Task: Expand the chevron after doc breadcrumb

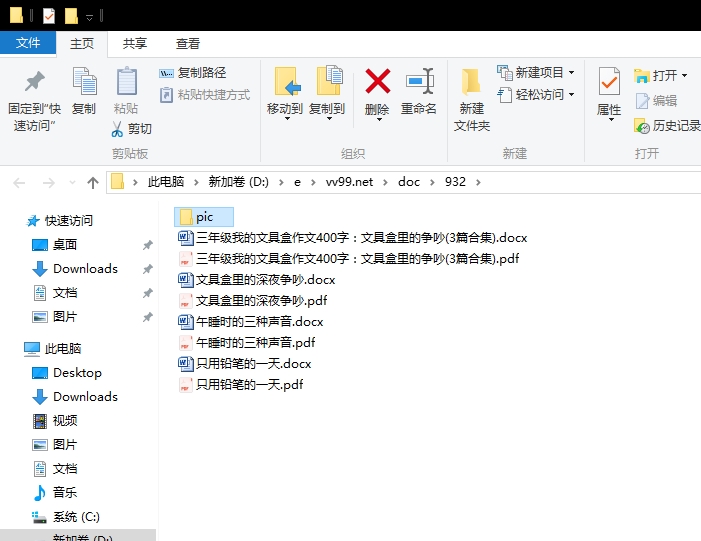Action: [432, 182]
